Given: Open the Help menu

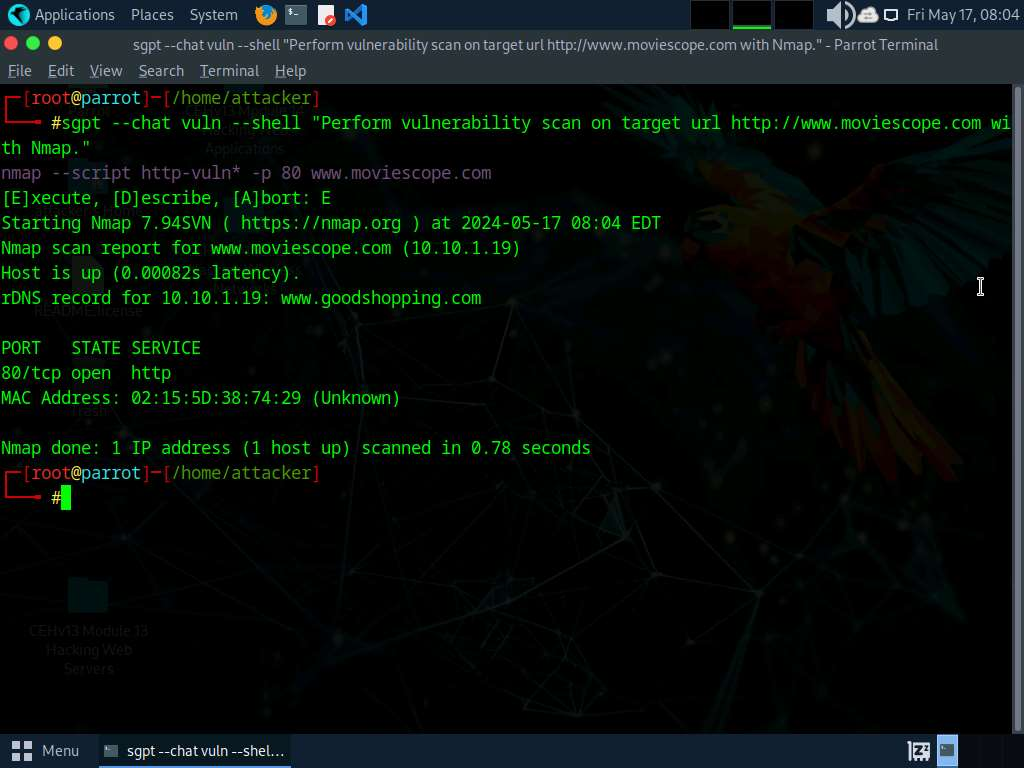Looking at the screenshot, I should (290, 71).
